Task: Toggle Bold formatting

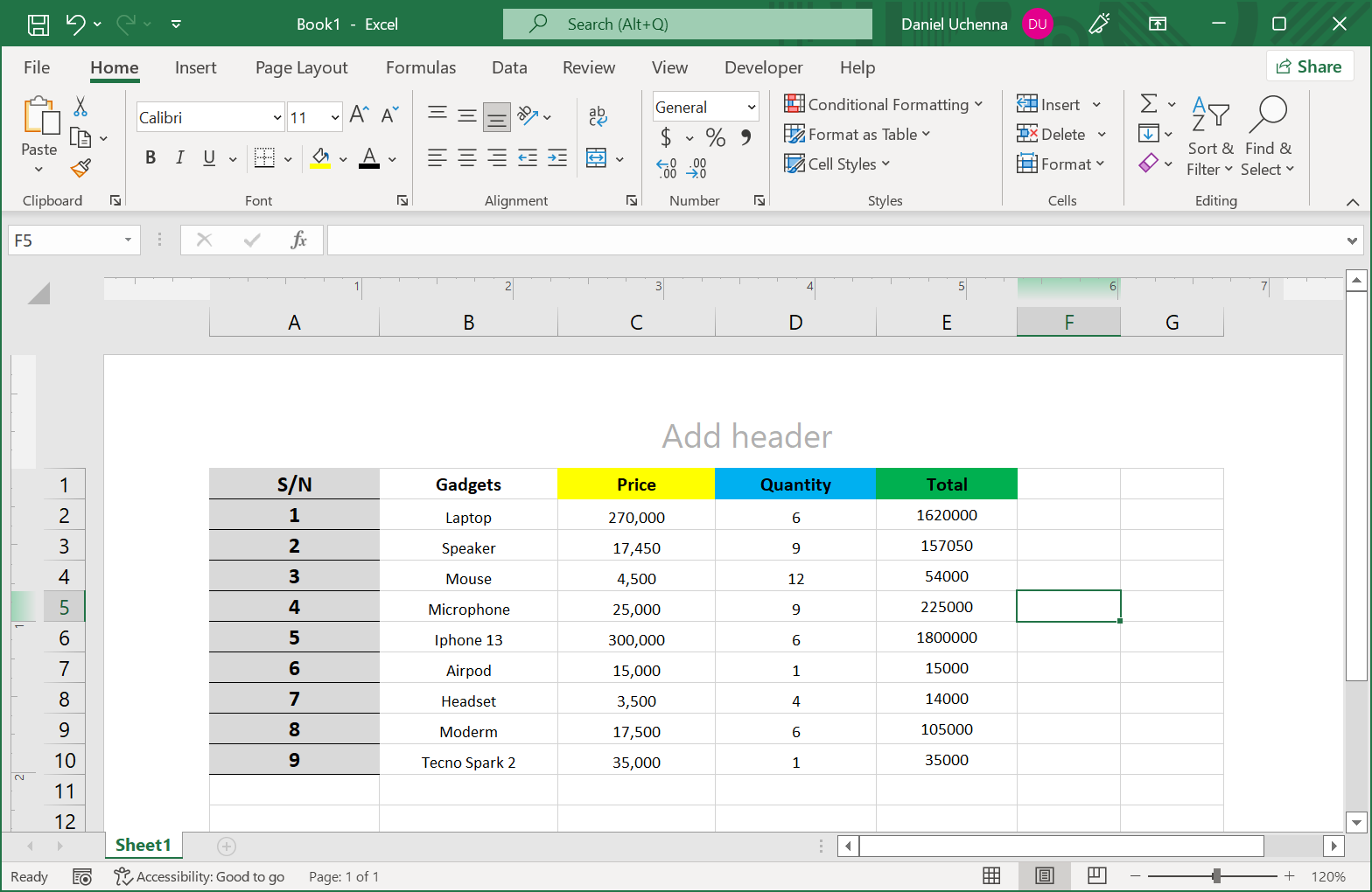Action: 150,157
